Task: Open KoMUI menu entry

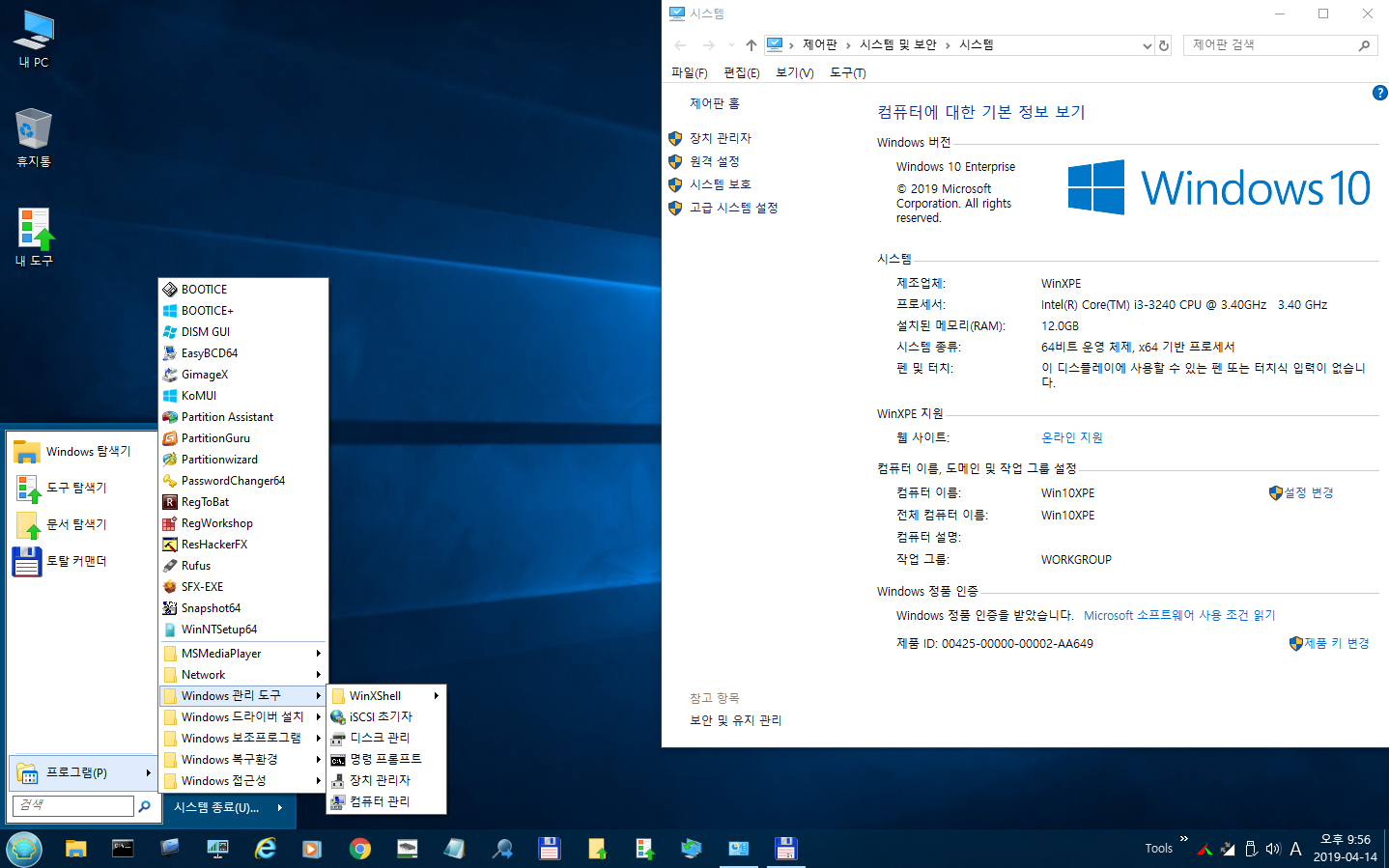Action: 243,395
